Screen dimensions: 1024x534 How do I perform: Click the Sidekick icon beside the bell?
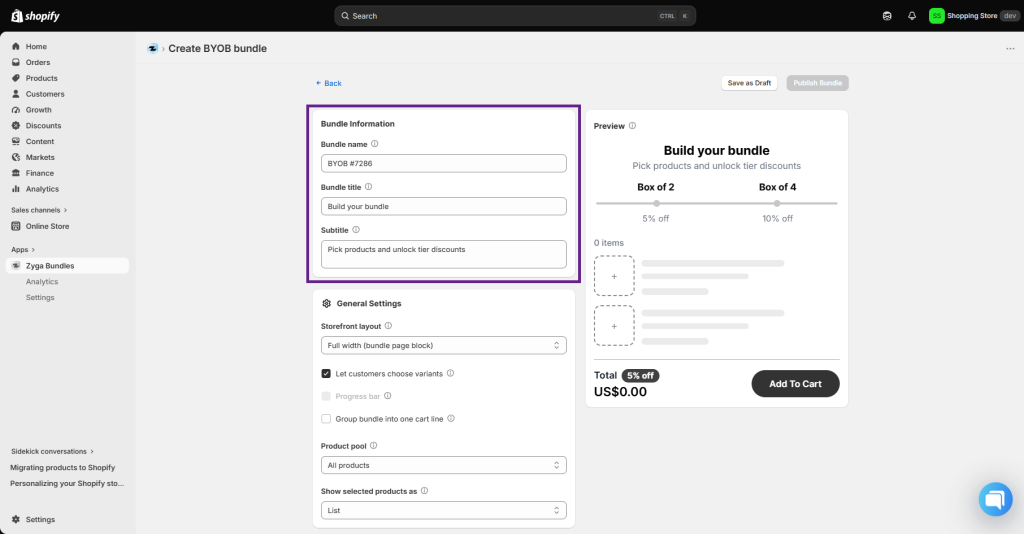click(887, 16)
